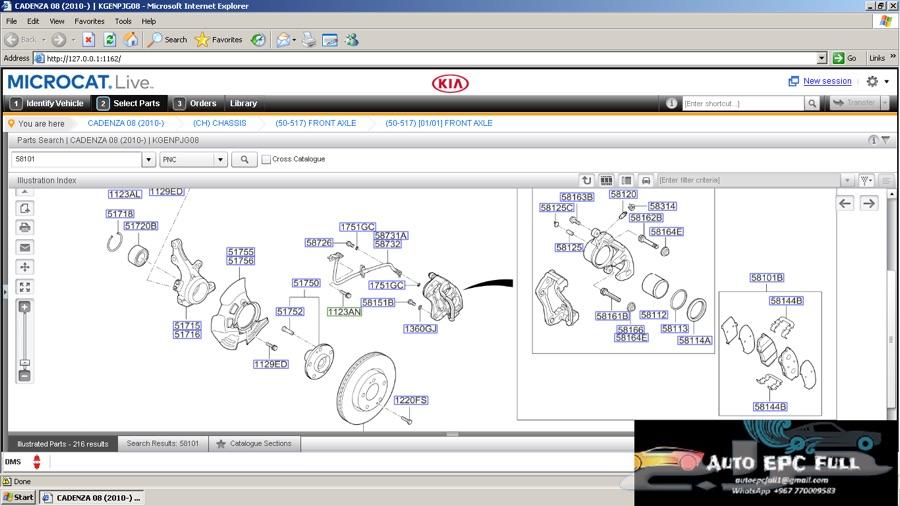Click the filter criteria input field
The height and width of the screenshot is (506, 900).
[748, 180]
